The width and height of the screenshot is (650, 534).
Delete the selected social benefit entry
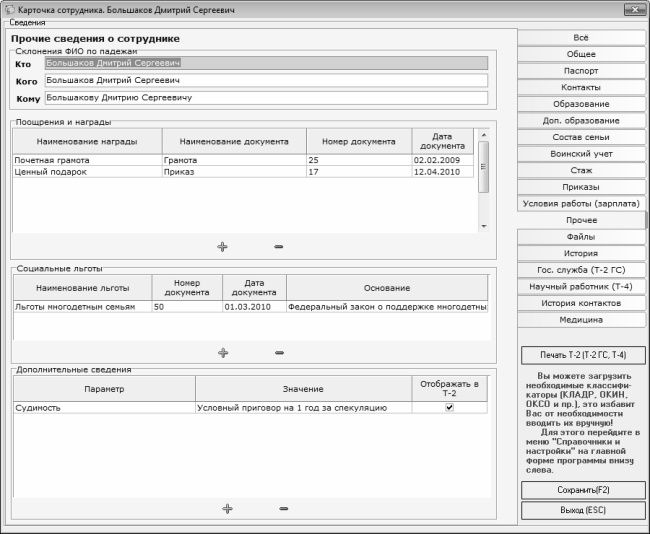coord(278,352)
